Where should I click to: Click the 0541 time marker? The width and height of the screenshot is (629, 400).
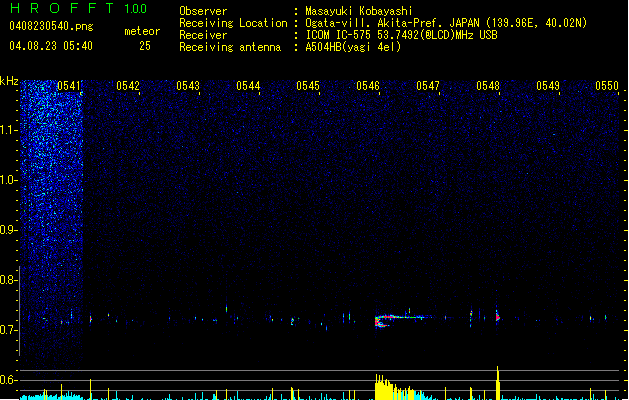point(69,86)
